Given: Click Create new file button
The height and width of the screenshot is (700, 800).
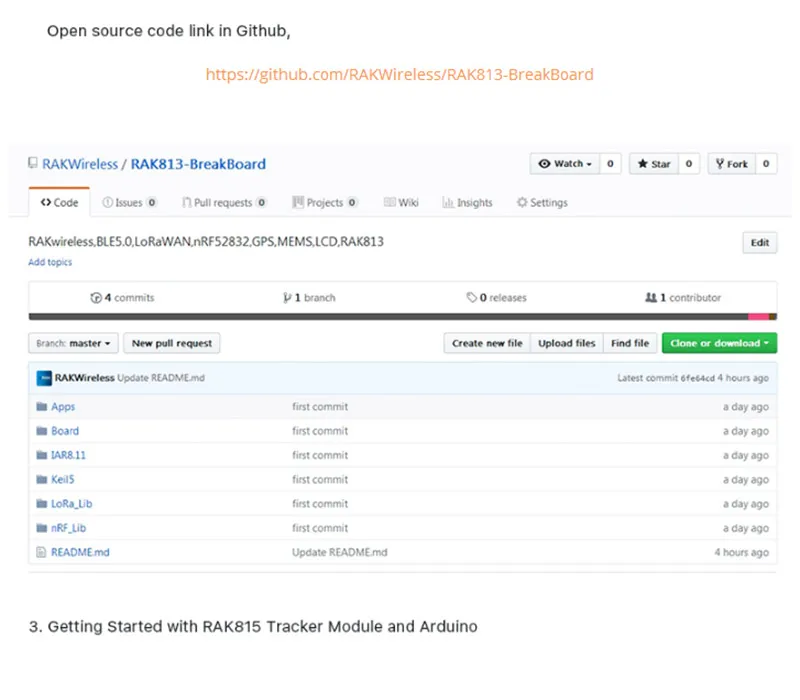Looking at the screenshot, I should (487, 343).
